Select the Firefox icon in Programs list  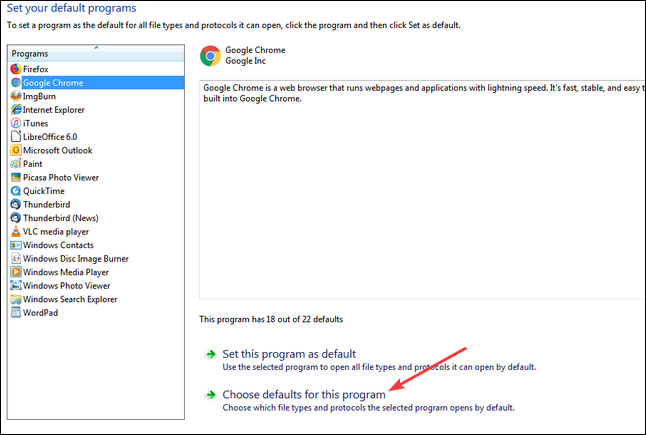(16, 69)
